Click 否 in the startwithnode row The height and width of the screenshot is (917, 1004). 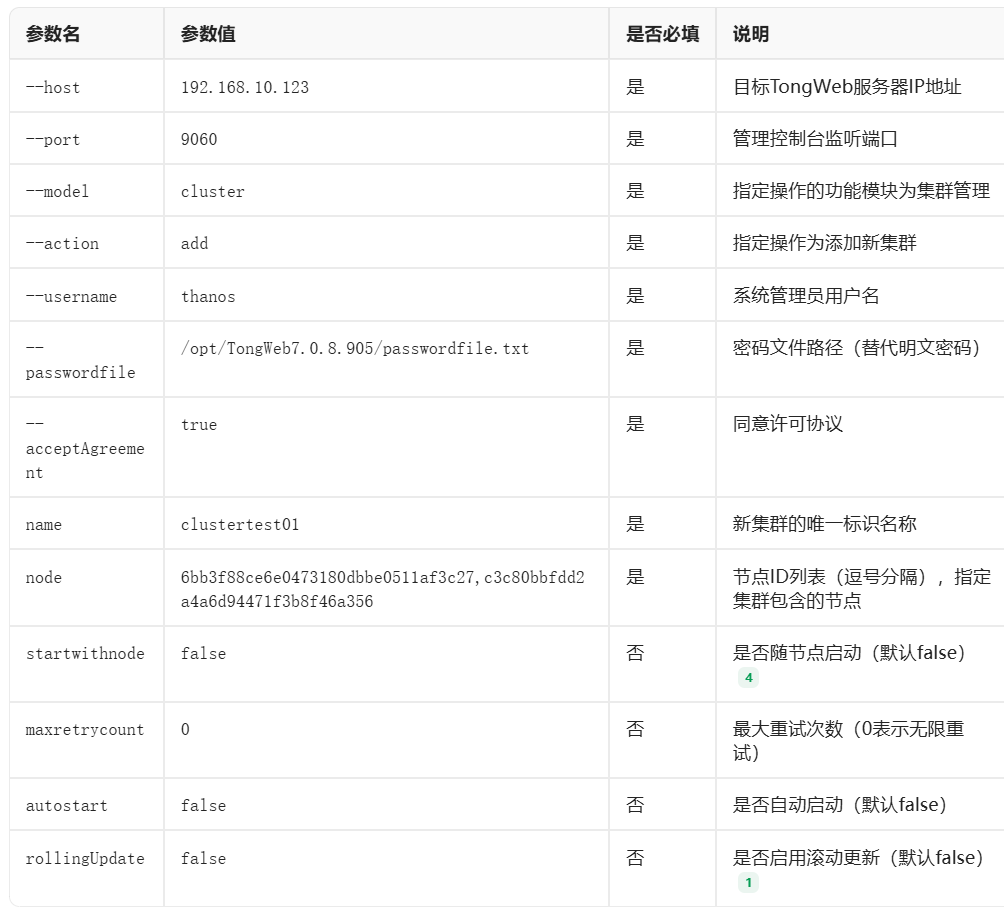[x=635, y=653]
